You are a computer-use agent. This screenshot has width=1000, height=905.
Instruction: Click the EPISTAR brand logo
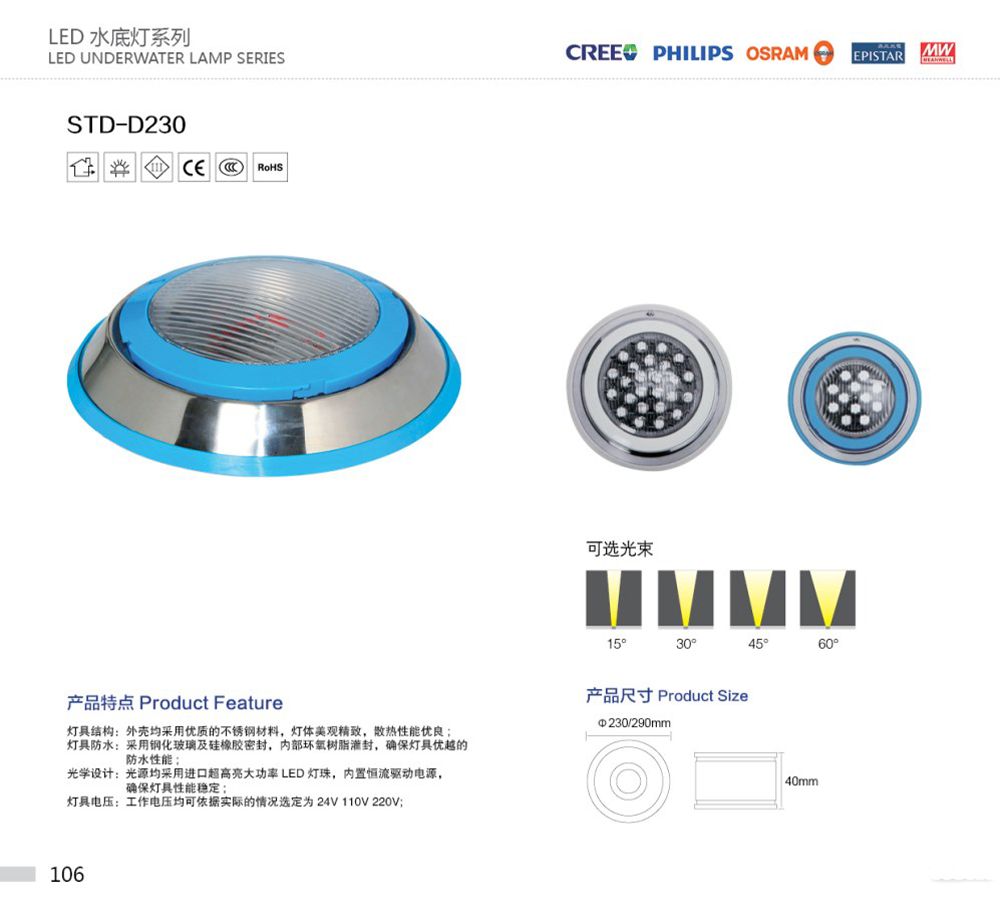878,54
